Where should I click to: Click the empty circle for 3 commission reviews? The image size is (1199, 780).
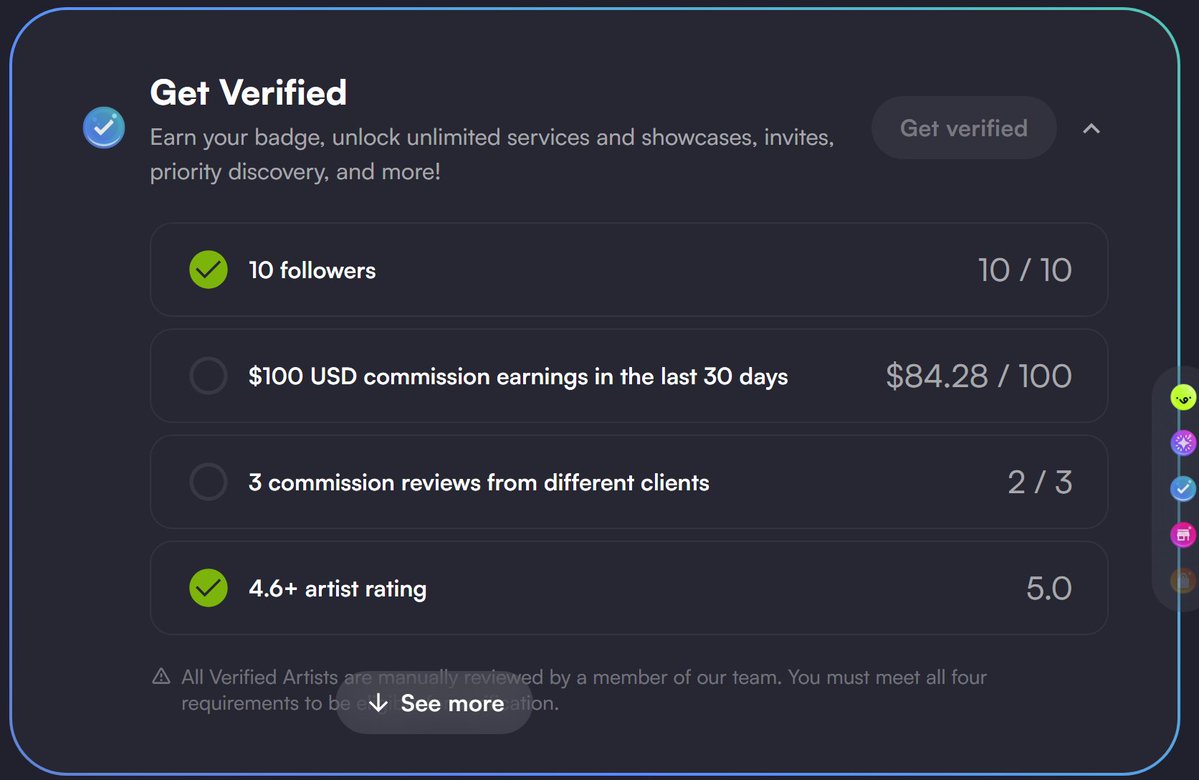pyautogui.click(x=208, y=482)
